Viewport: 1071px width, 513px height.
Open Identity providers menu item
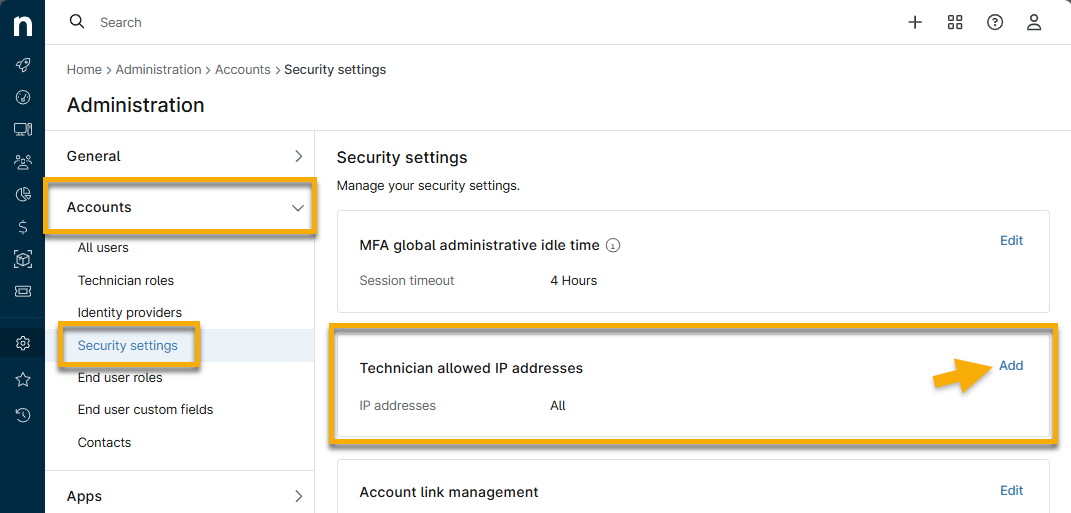click(130, 313)
